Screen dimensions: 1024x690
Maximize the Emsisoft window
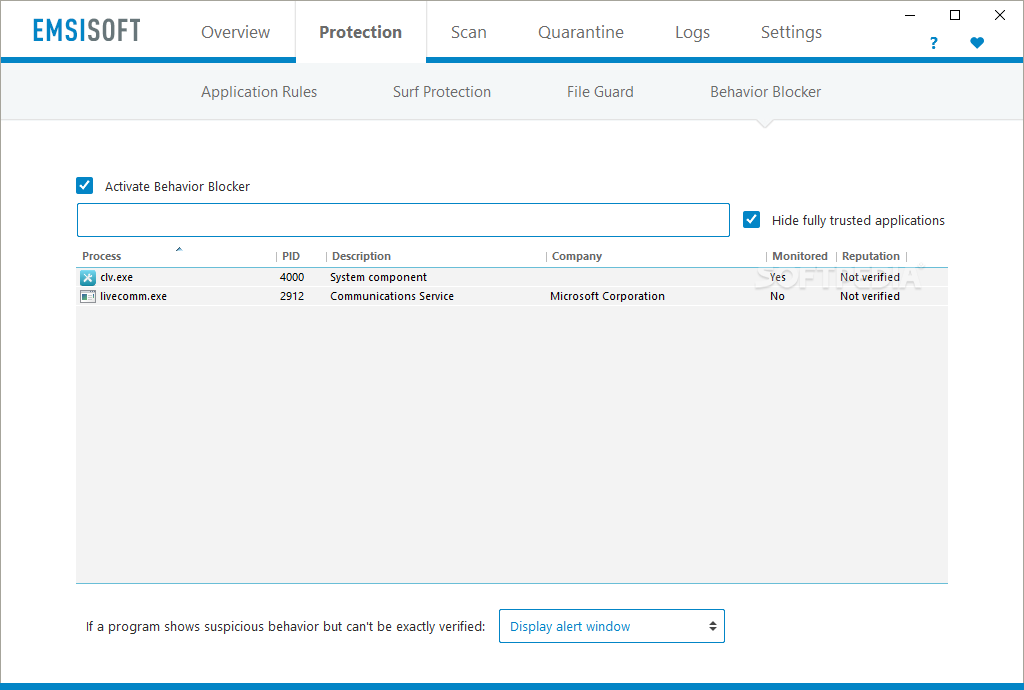955,15
